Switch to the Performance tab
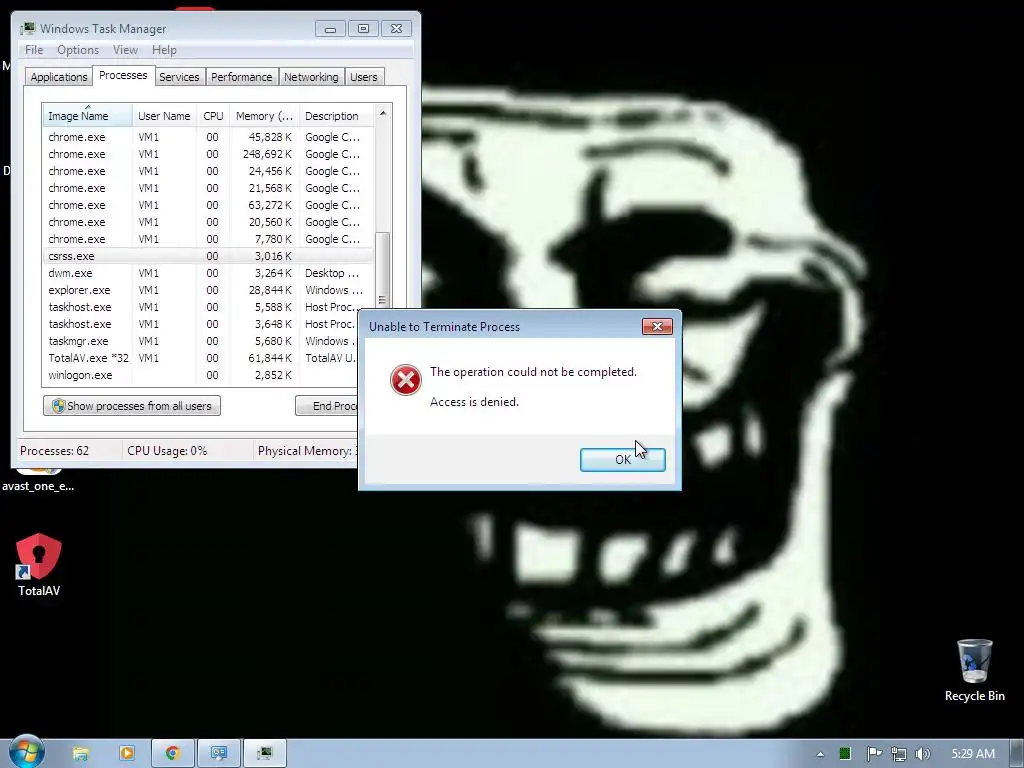The width and height of the screenshot is (1024, 768). click(x=241, y=76)
